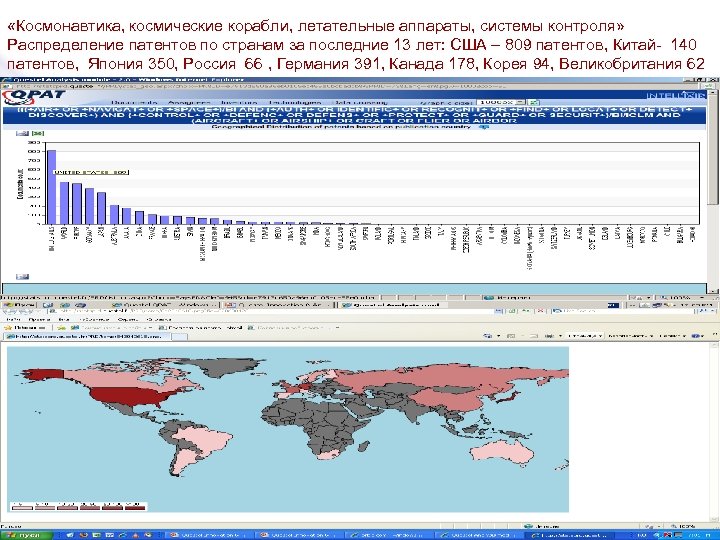Open the Inventors menu in QPAT
The height and width of the screenshot is (540, 720).
pos(239,103)
